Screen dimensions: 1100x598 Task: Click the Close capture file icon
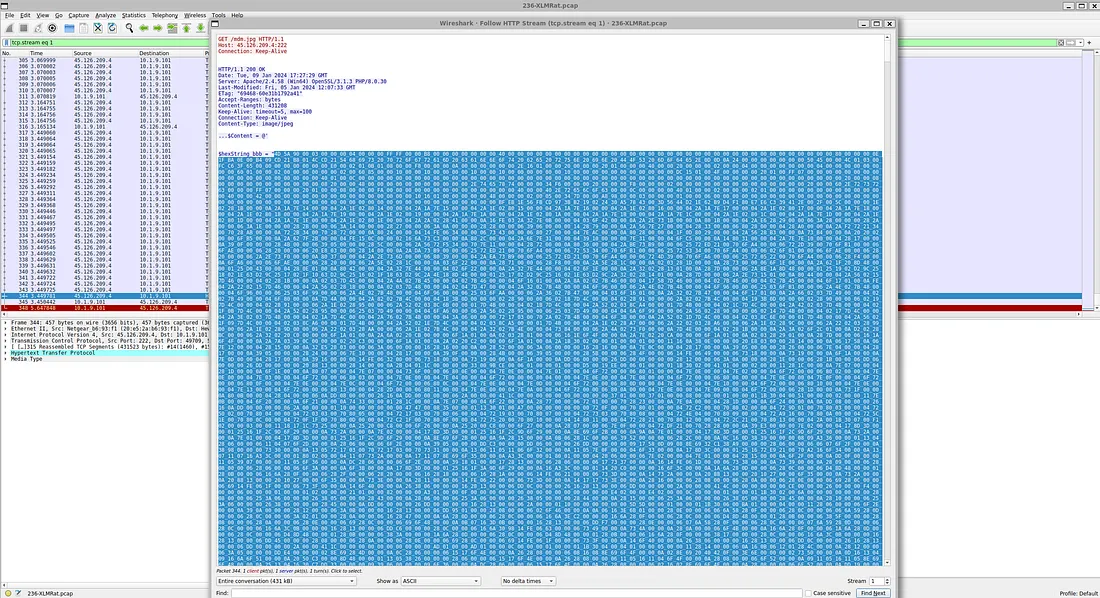98,28
